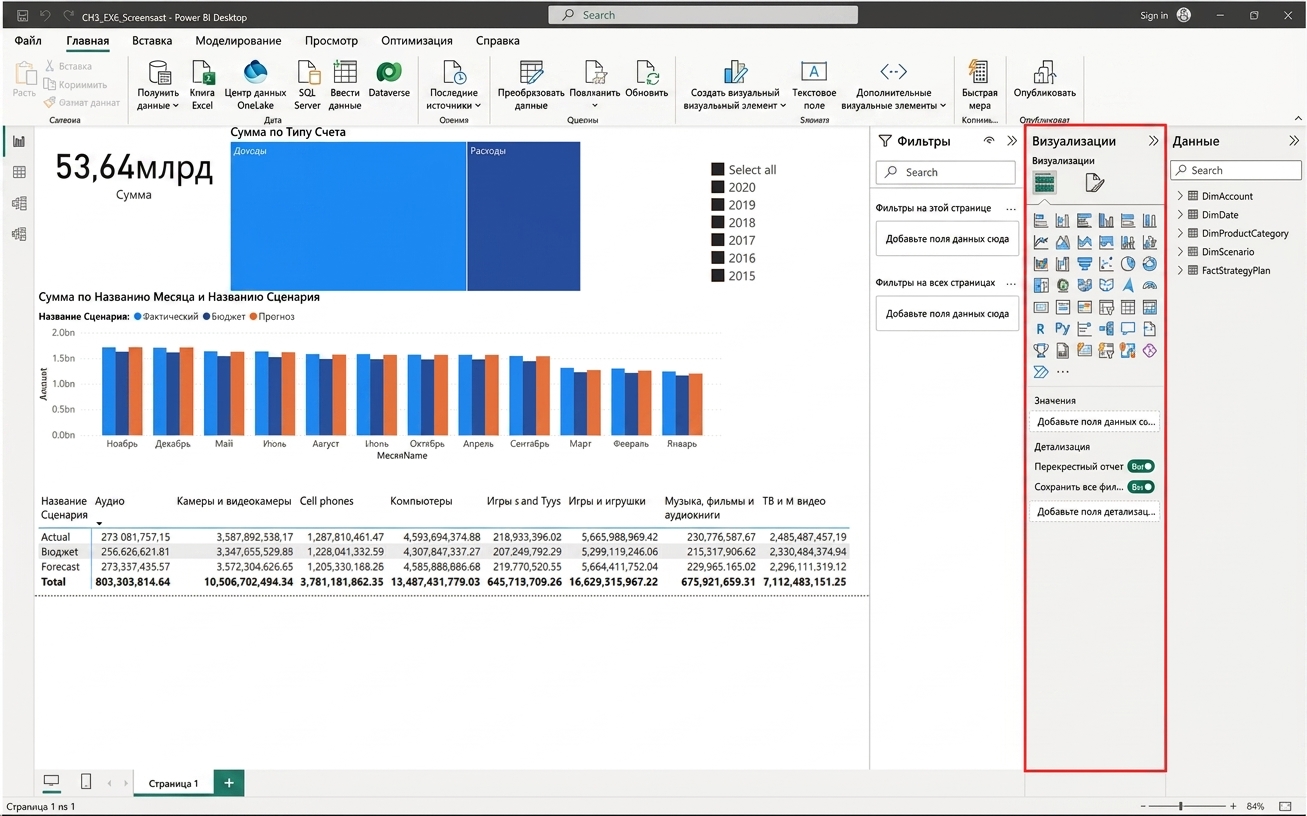
Task: Toggle Перекрестный отчет switch
Action: [x=1141, y=466]
